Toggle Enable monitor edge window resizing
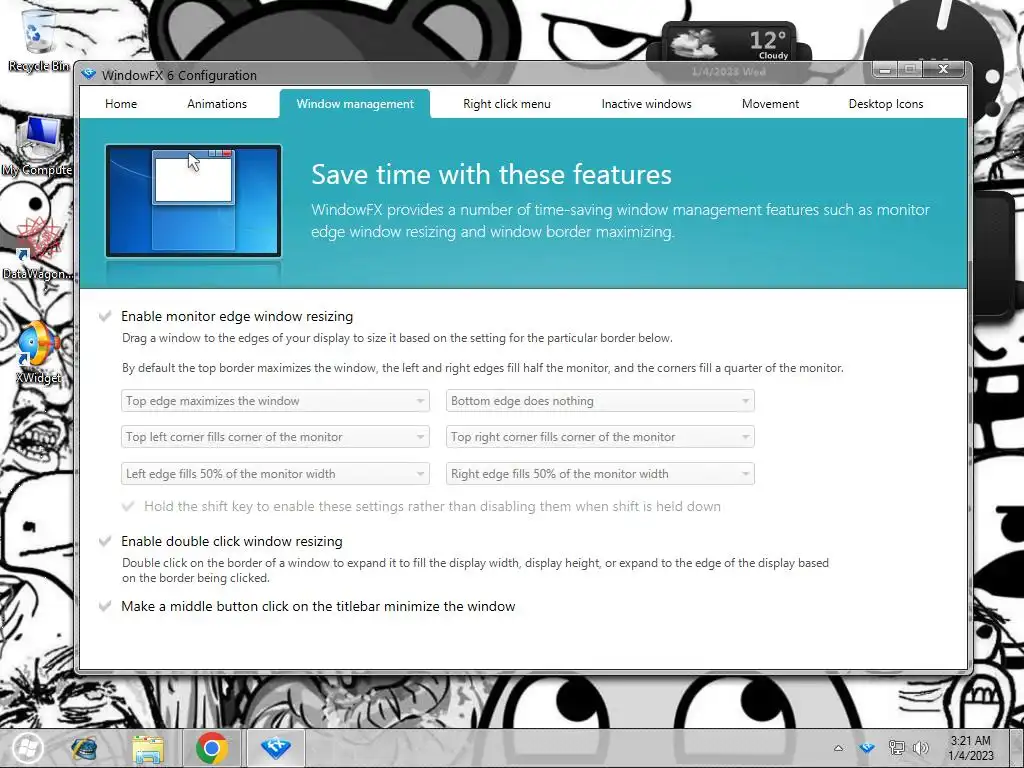 tap(105, 317)
